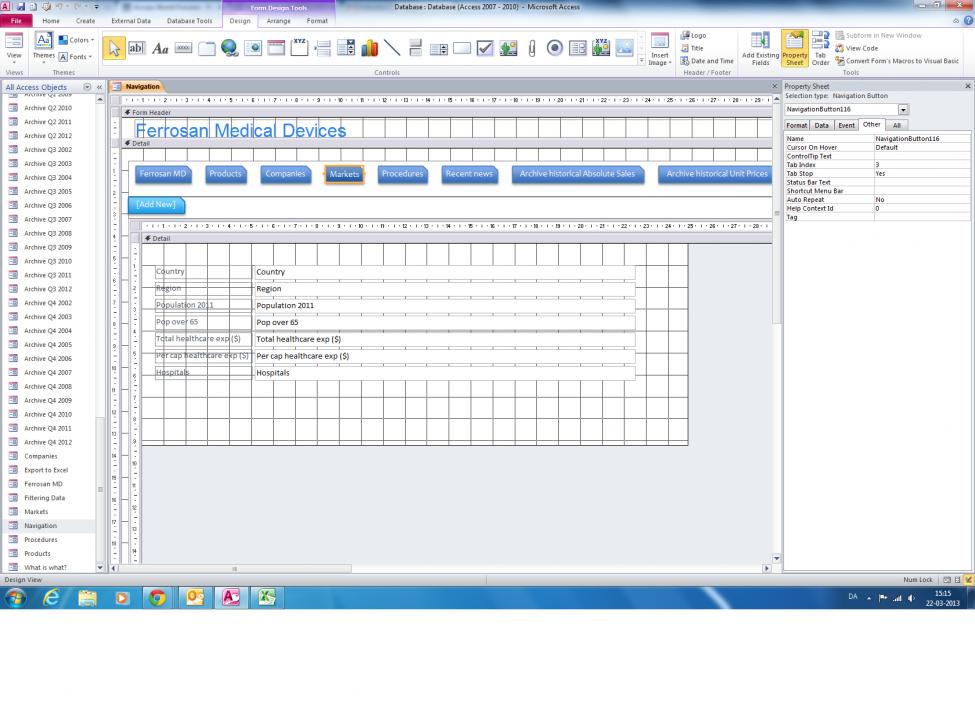Select the Image control tool
This screenshot has width=975, height=712.
tap(624, 49)
